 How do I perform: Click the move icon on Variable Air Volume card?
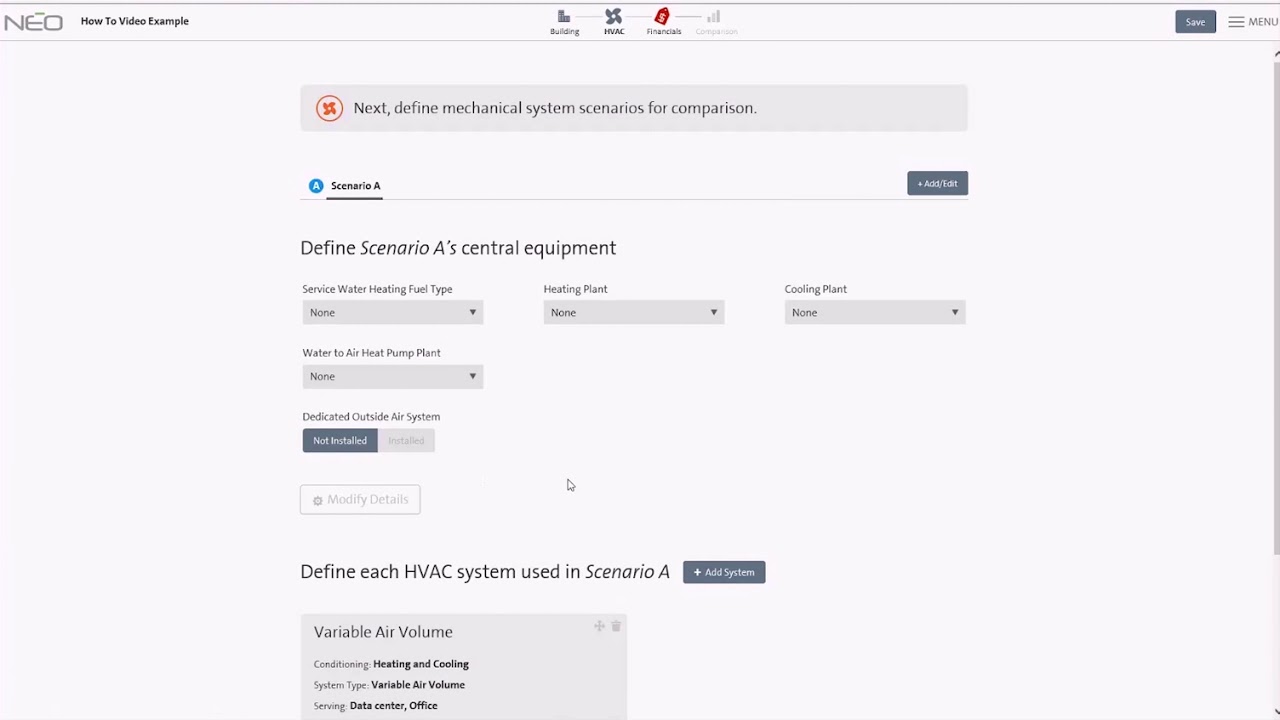599,626
